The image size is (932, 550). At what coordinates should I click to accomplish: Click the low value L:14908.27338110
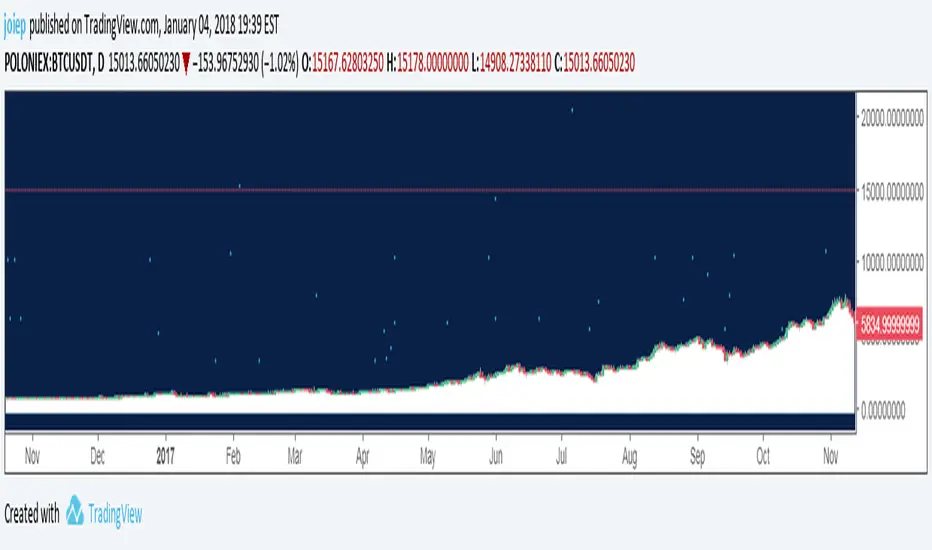(511, 62)
